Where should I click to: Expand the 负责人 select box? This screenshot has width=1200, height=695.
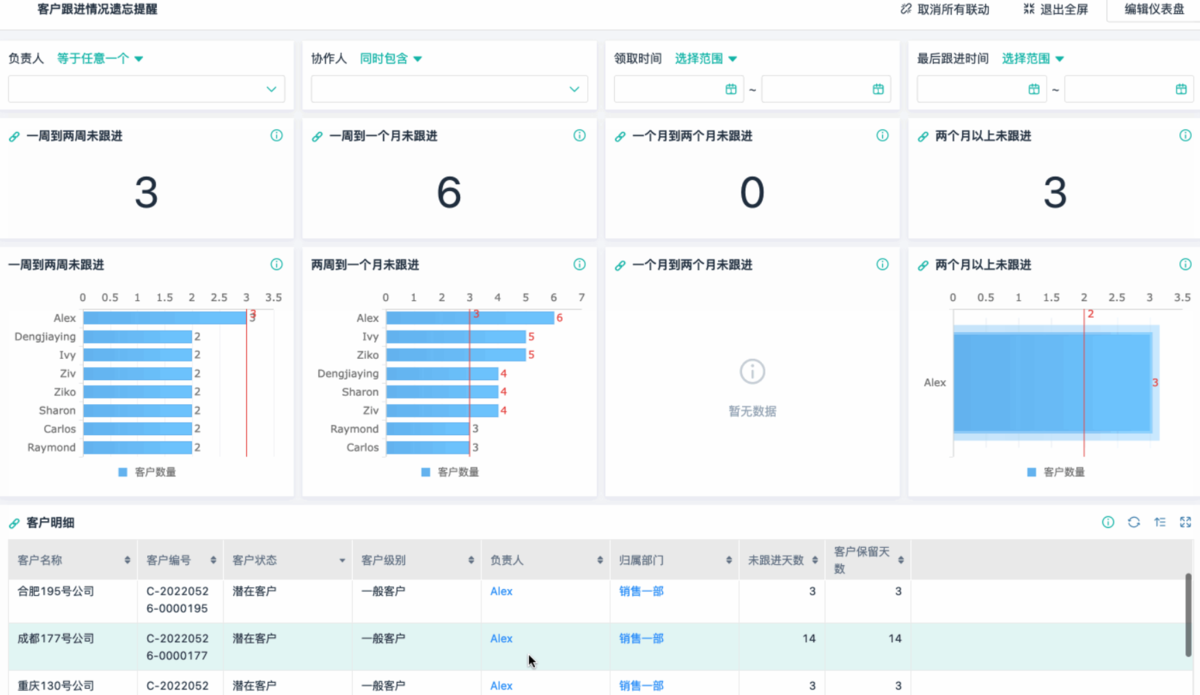coord(146,89)
